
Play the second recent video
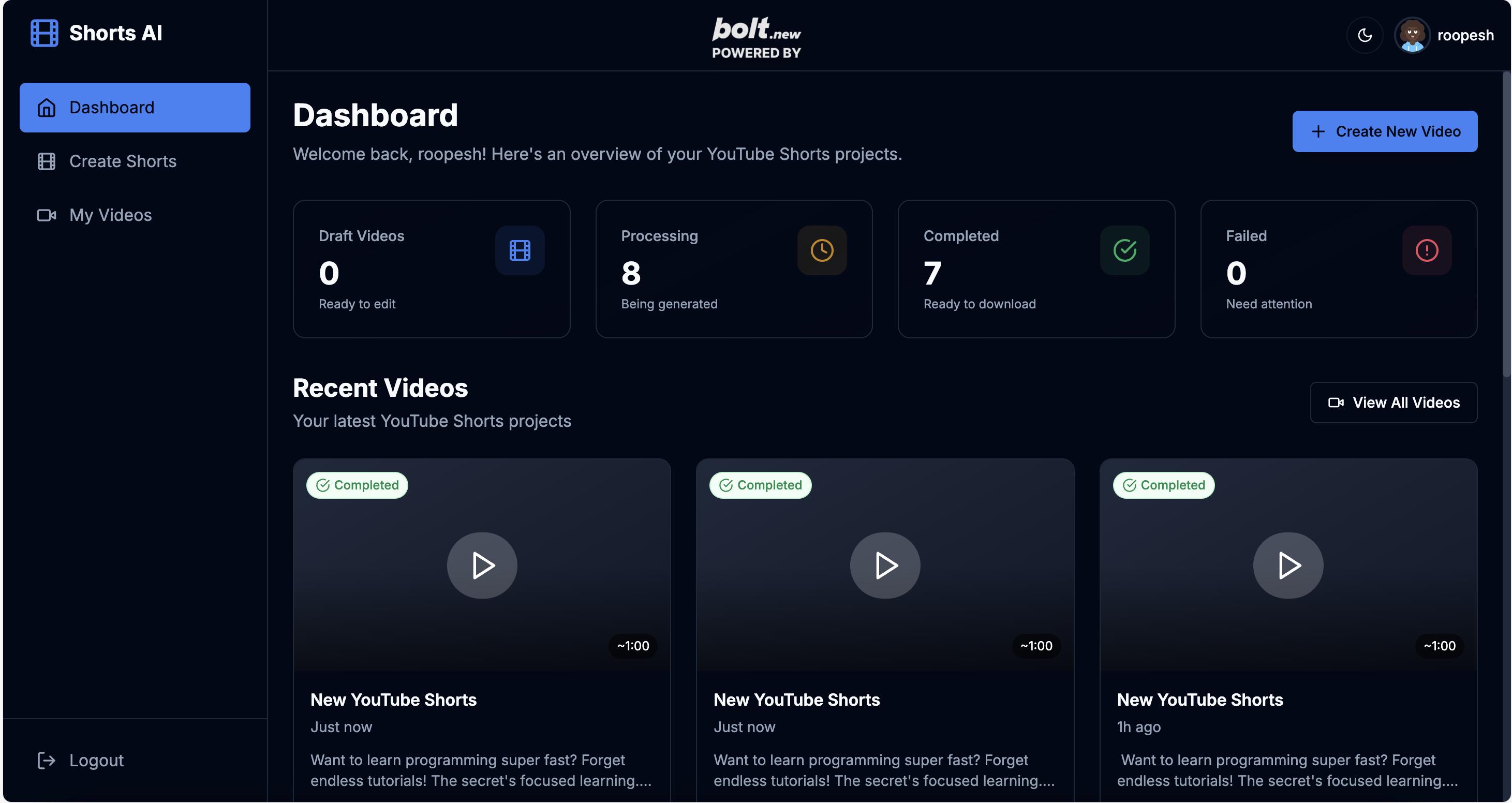[884, 566]
